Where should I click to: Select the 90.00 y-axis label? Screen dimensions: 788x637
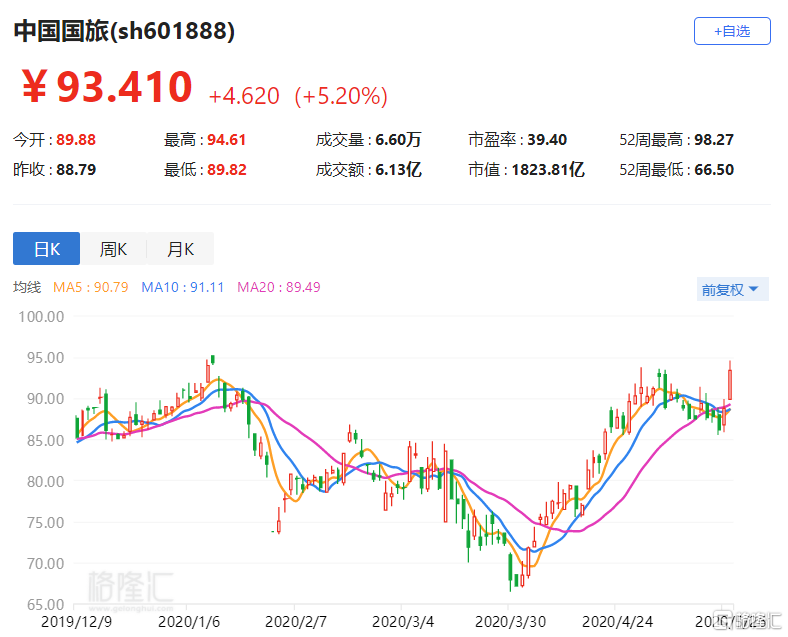(x=45, y=399)
